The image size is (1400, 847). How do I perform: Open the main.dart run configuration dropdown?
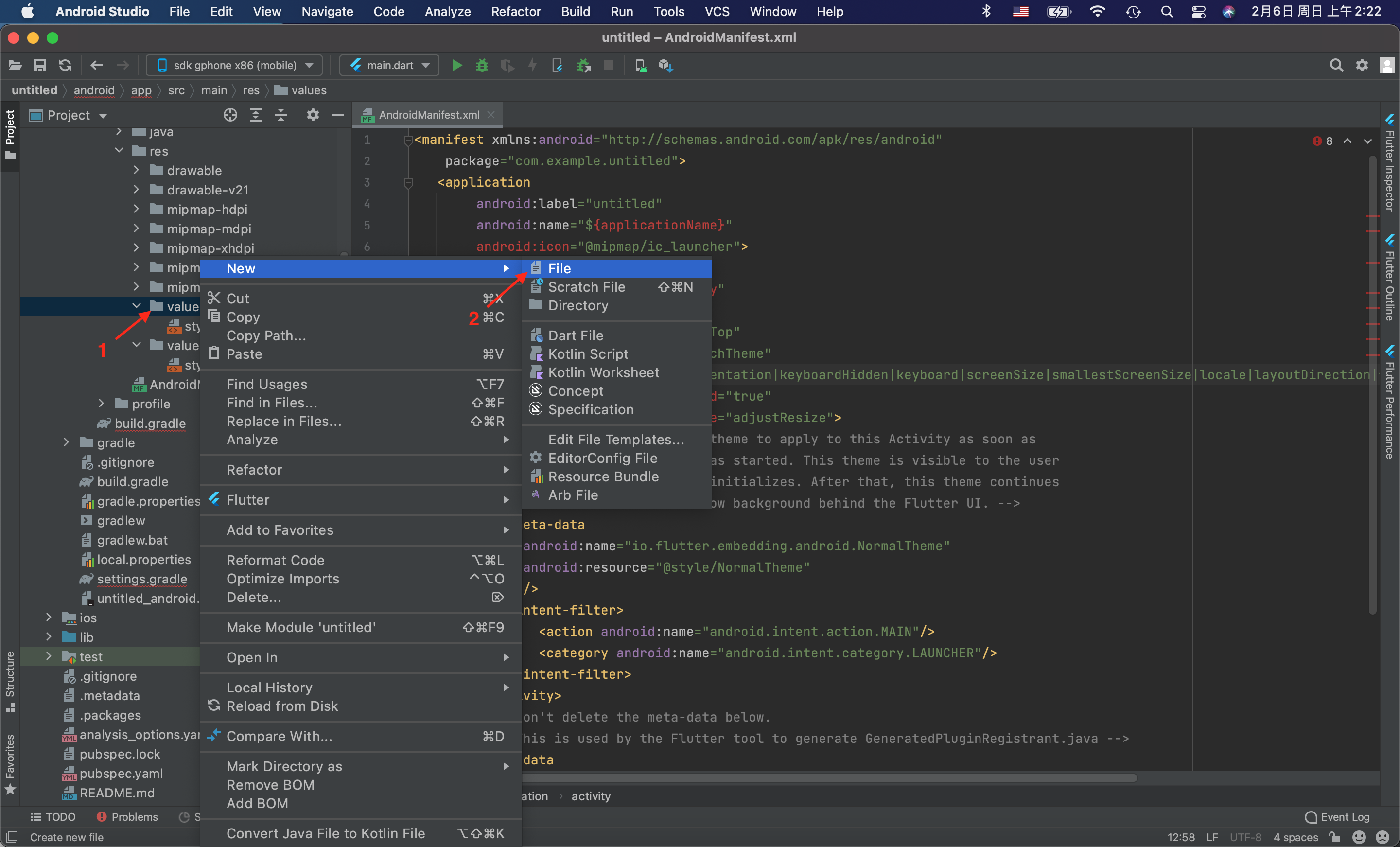click(389, 65)
